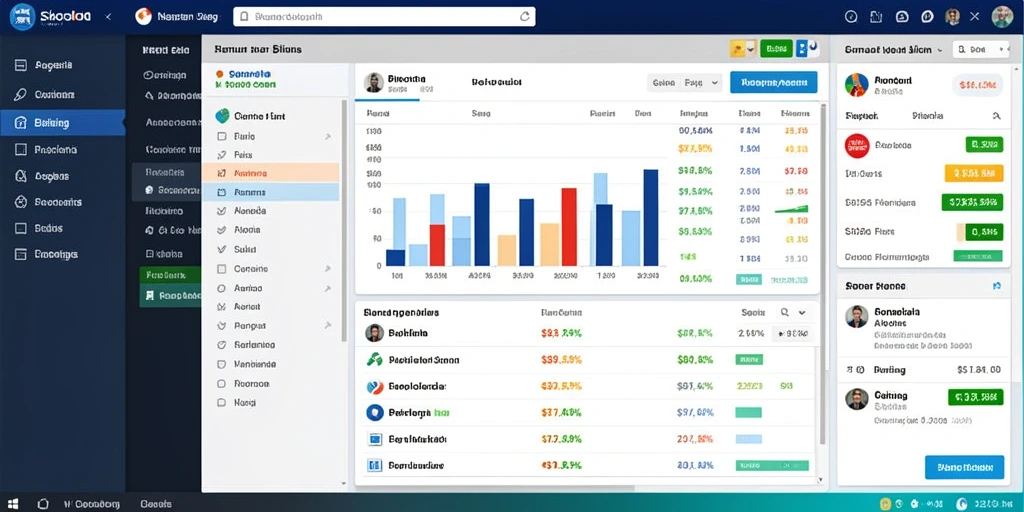Click the large blue button above the bar chart
The width and height of the screenshot is (1024, 512).
pyautogui.click(x=773, y=82)
